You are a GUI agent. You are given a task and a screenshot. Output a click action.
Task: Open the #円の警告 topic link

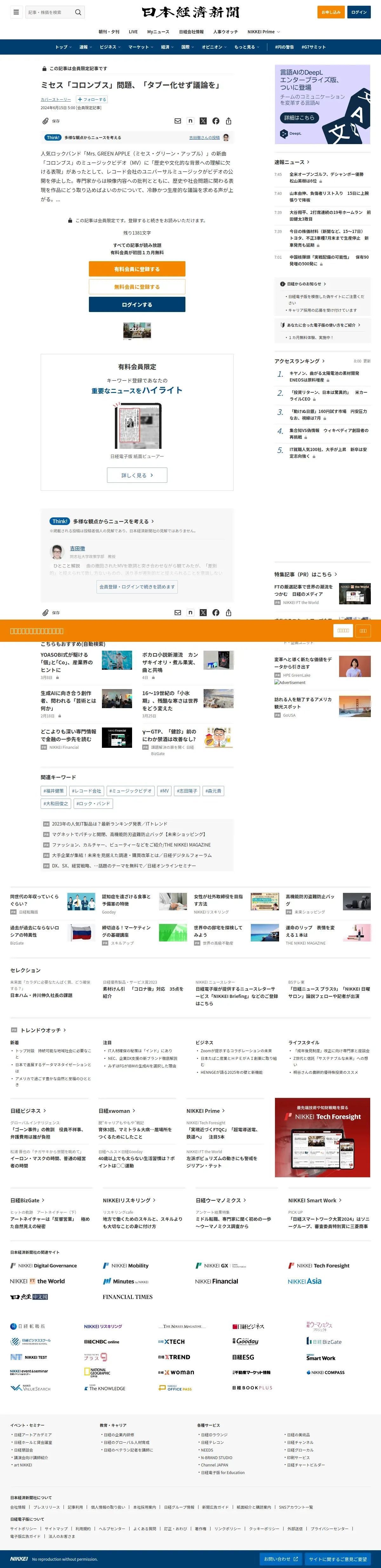click(284, 47)
